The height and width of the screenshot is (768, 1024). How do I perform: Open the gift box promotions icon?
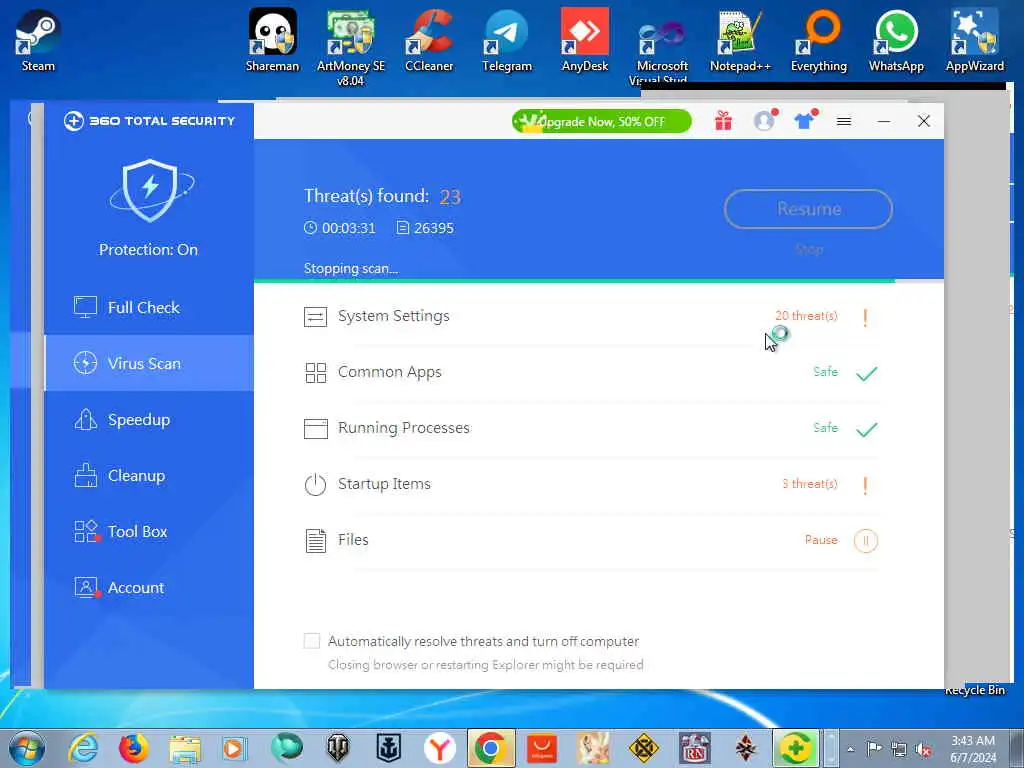[x=723, y=121]
